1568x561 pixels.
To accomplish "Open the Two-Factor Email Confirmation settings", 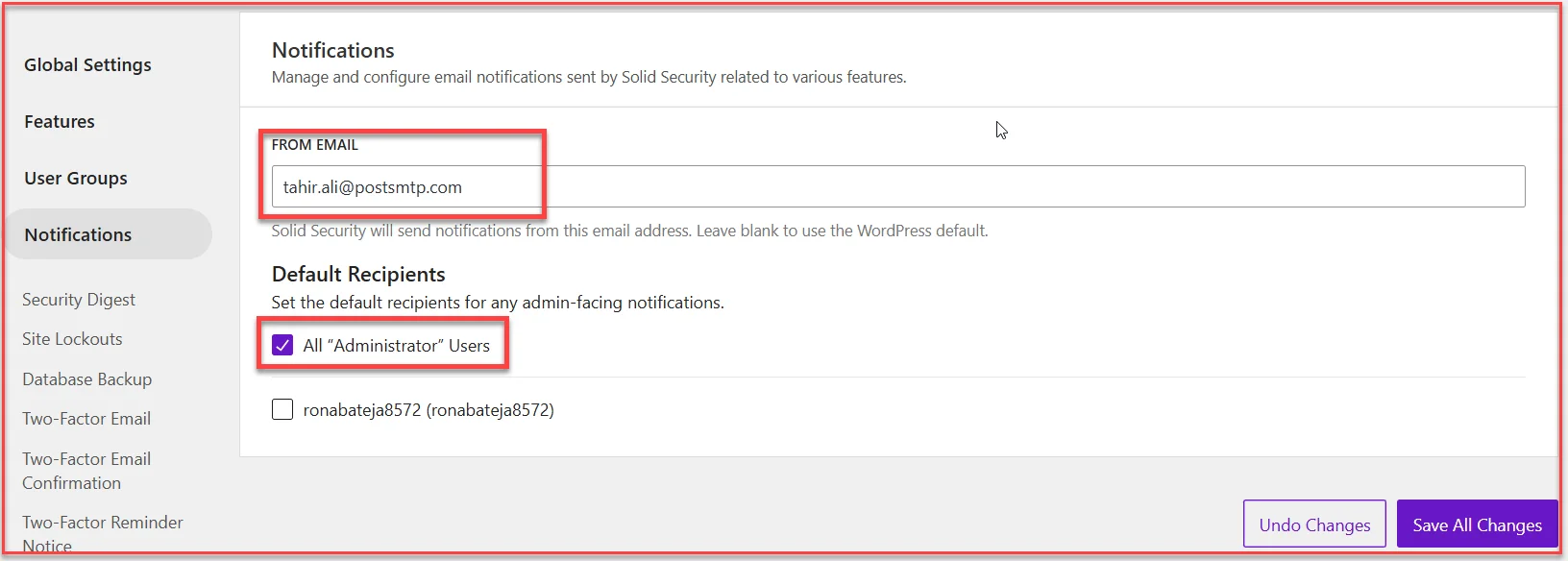I will point(86,471).
